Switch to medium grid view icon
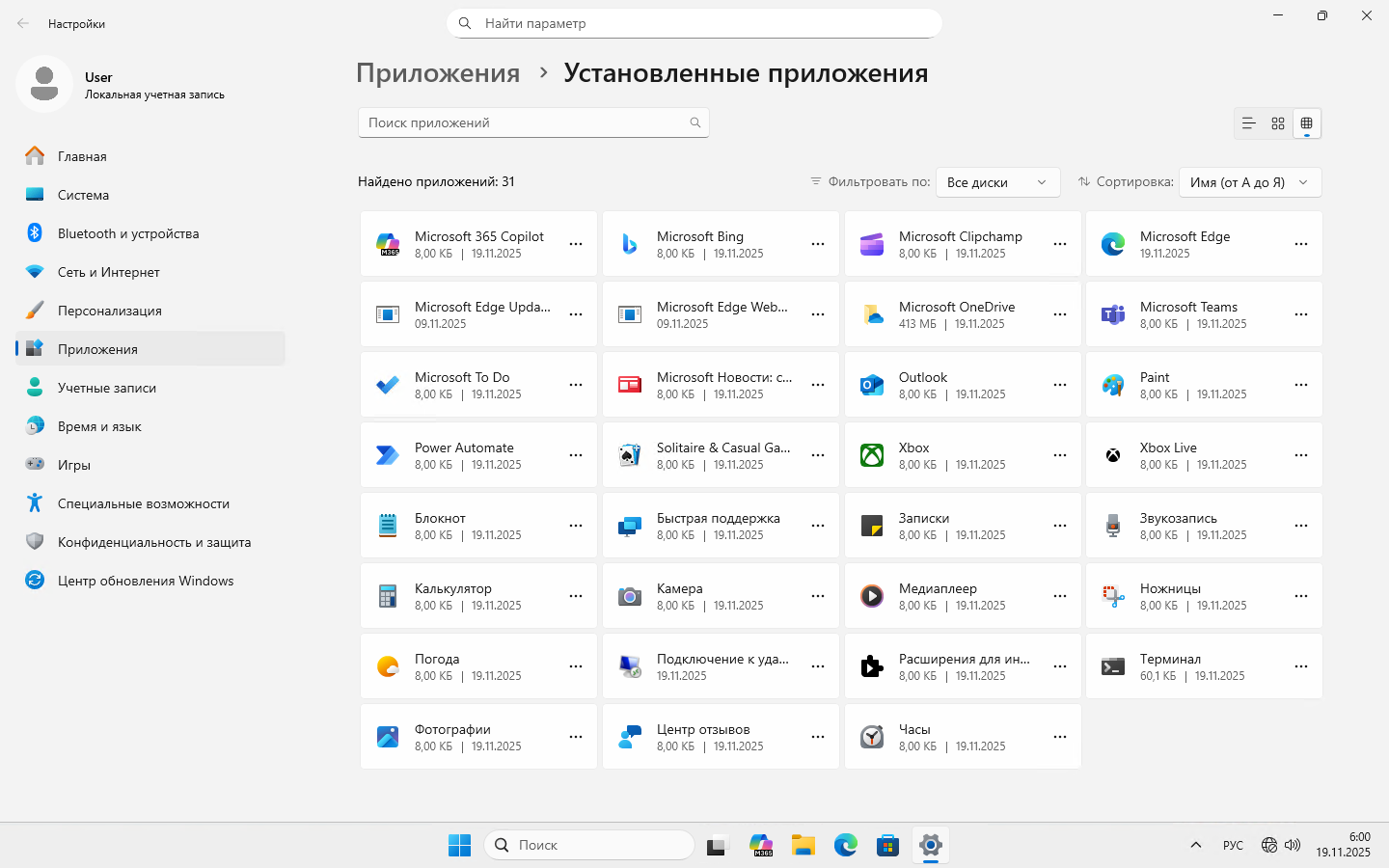 coord(1278,123)
